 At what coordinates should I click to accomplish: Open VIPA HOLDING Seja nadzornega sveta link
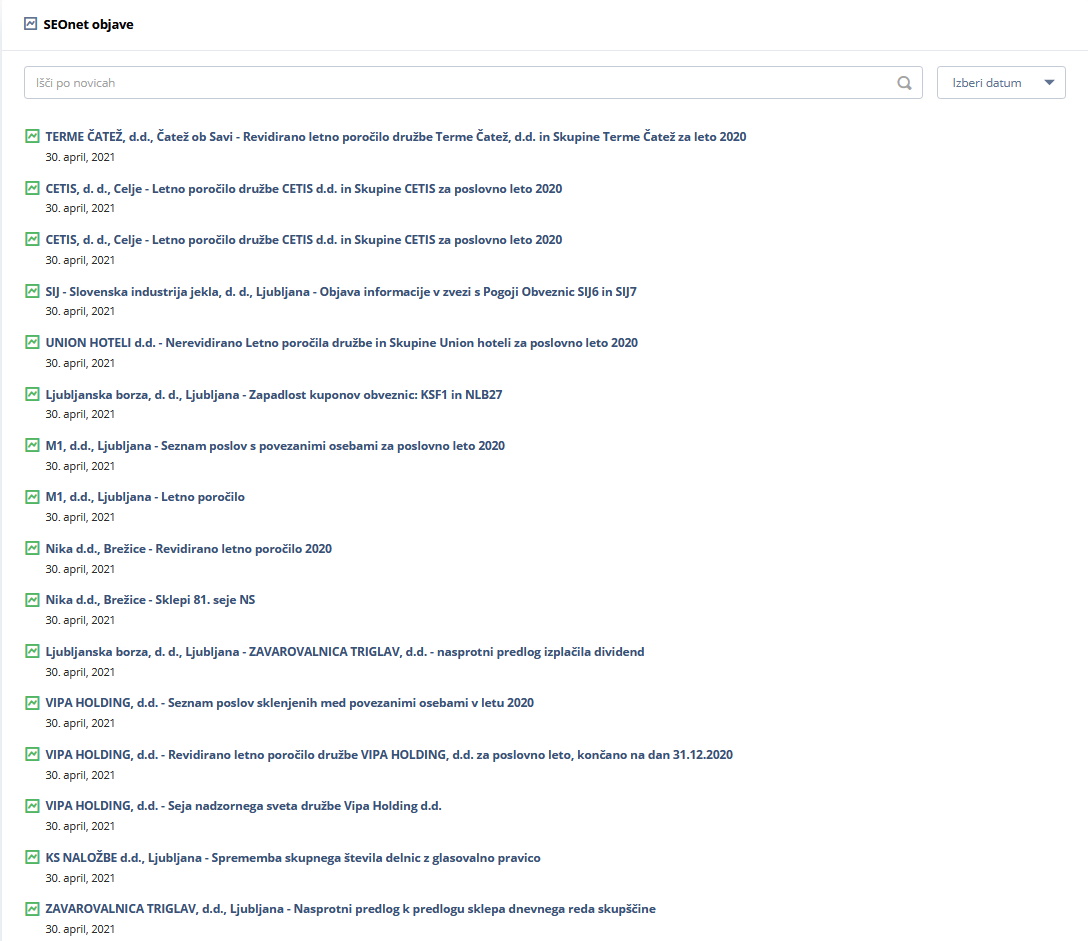[x=244, y=806]
